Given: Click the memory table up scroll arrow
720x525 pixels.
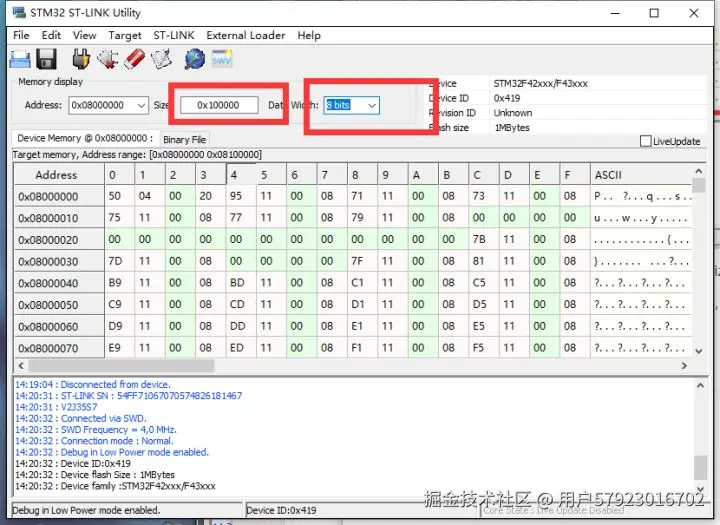Looking at the screenshot, I should (x=698, y=171).
